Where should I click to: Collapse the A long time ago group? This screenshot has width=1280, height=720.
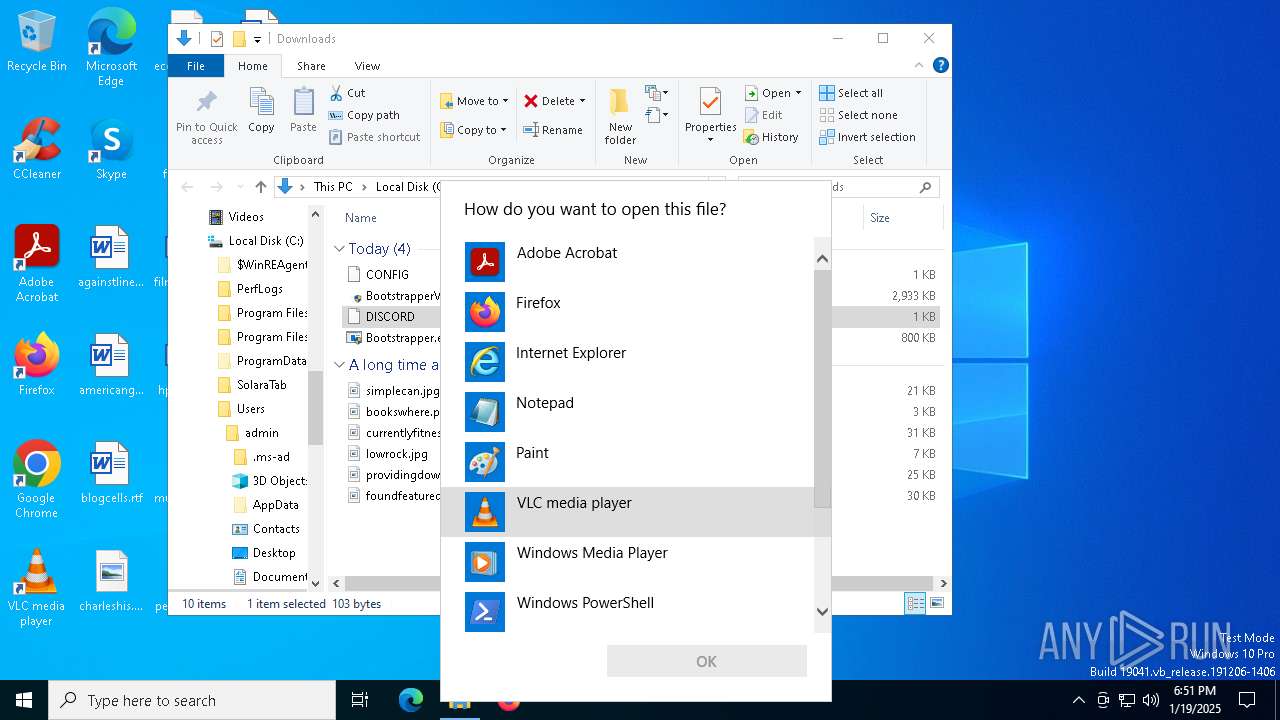click(x=339, y=365)
